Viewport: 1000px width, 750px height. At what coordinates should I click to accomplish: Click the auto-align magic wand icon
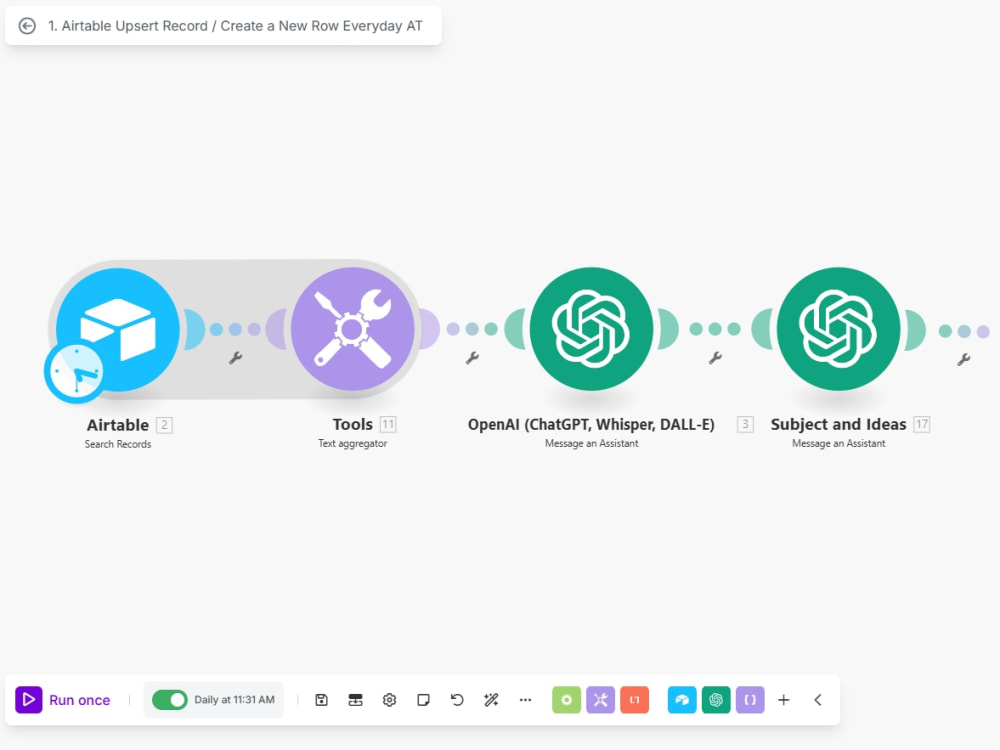pyautogui.click(x=491, y=700)
